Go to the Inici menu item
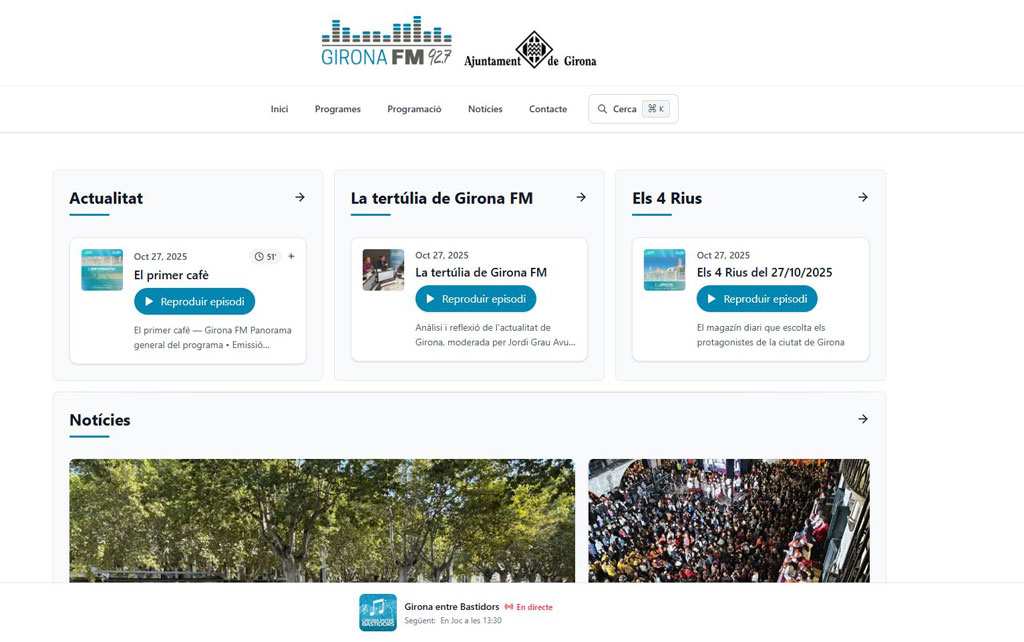Image resolution: width=1024 pixels, height=642 pixels. click(279, 109)
